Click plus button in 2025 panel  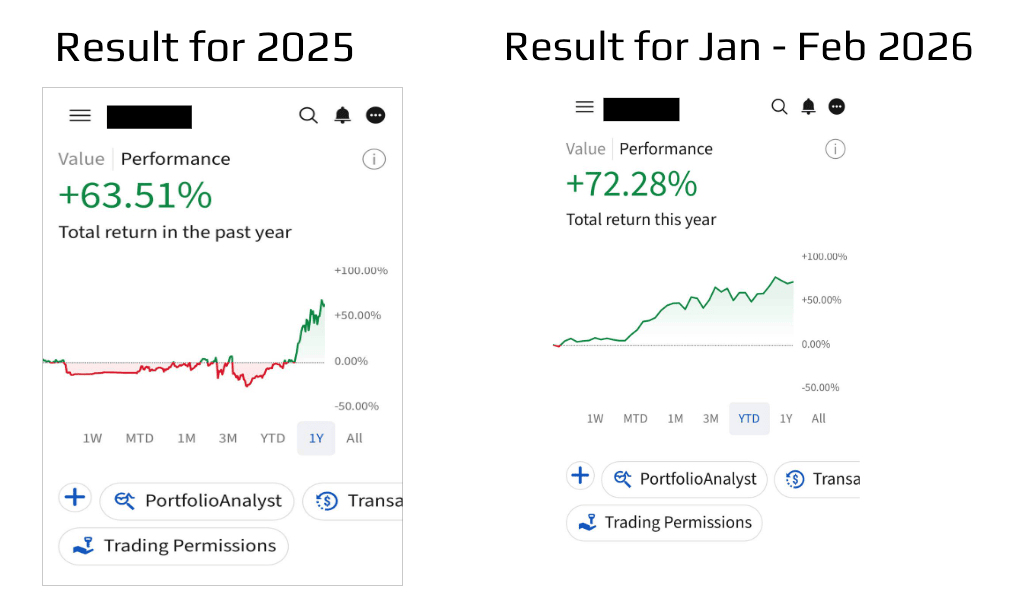[x=75, y=497]
